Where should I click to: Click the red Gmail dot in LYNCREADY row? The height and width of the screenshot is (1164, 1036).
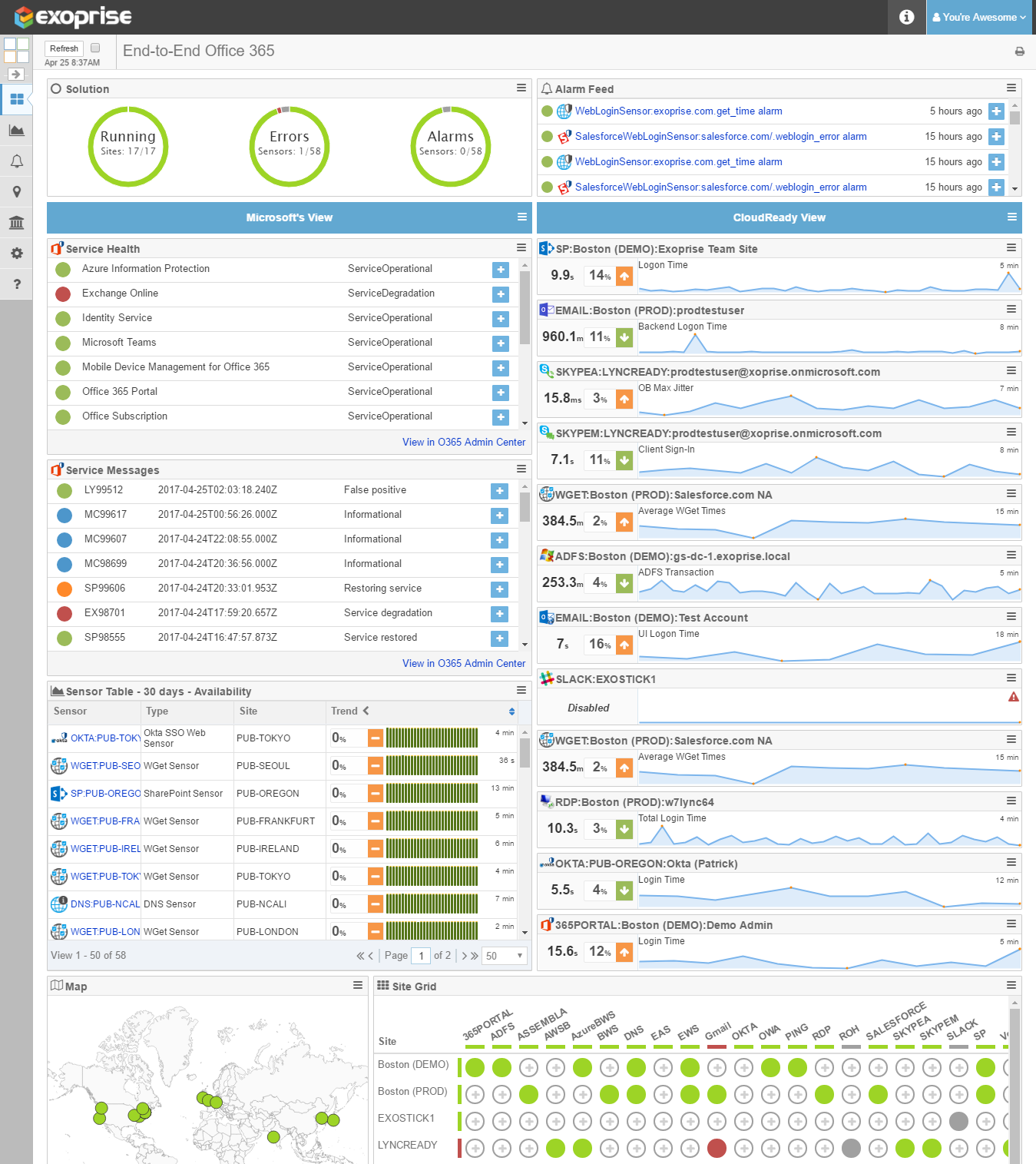tap(717, 1148)
